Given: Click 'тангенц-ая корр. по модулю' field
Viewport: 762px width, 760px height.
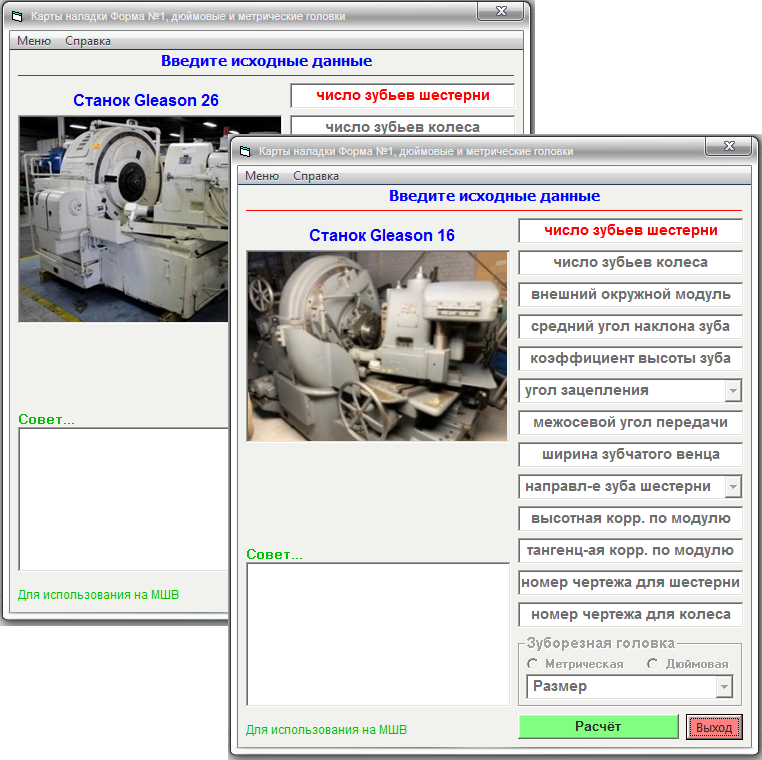Looking at the screenshot, I should [630, 551].
